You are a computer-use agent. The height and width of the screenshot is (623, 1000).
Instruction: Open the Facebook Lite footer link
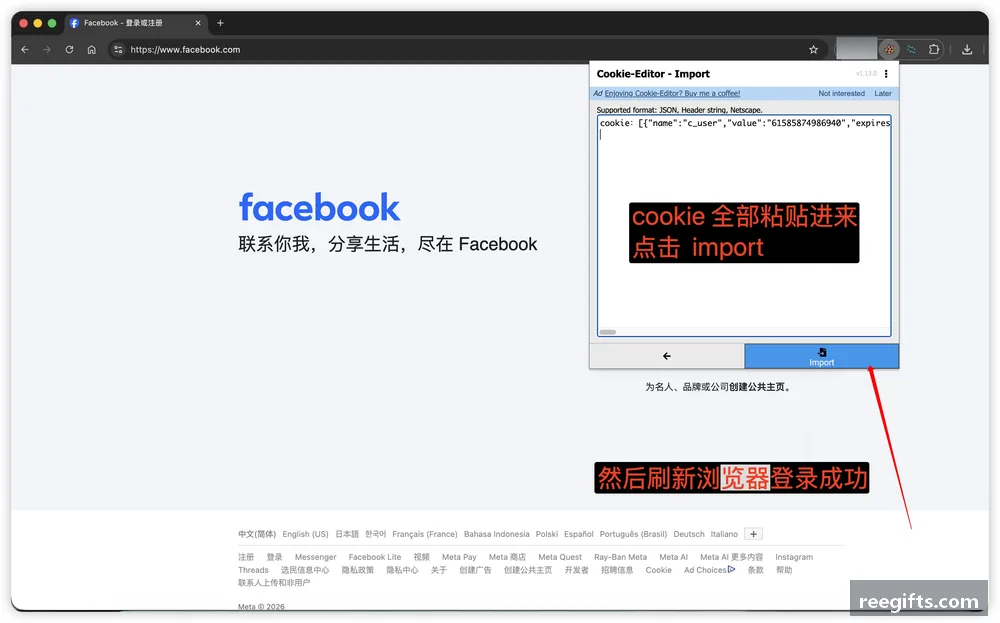point(374,557)
